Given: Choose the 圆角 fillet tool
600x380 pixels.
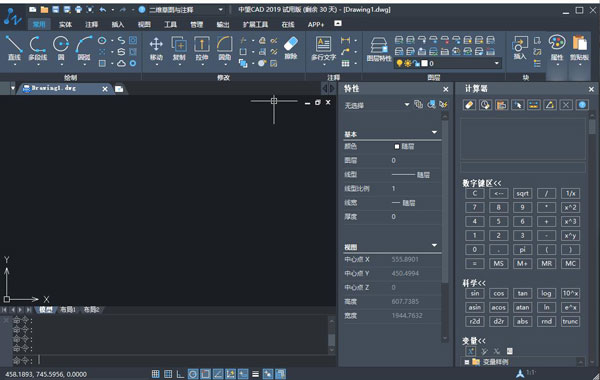Looking at the screenshot, I should (x=225, y=48).
